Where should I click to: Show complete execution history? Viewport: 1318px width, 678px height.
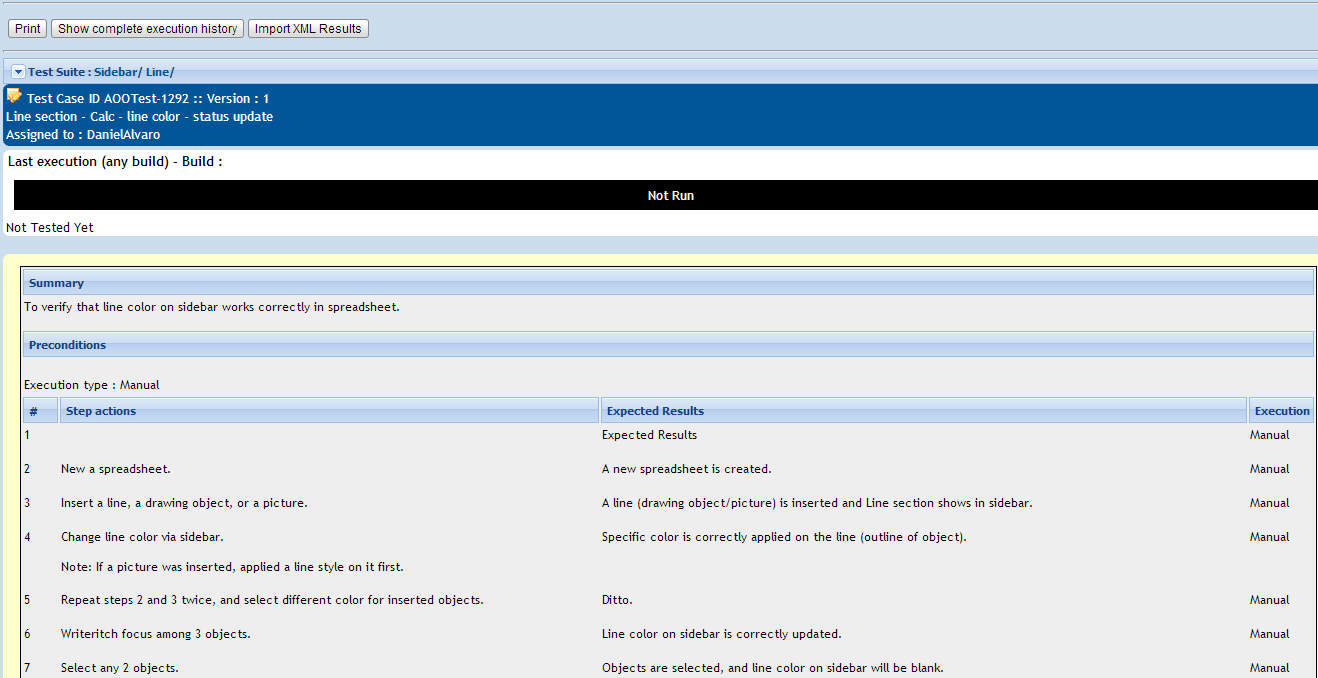[147, 29]
